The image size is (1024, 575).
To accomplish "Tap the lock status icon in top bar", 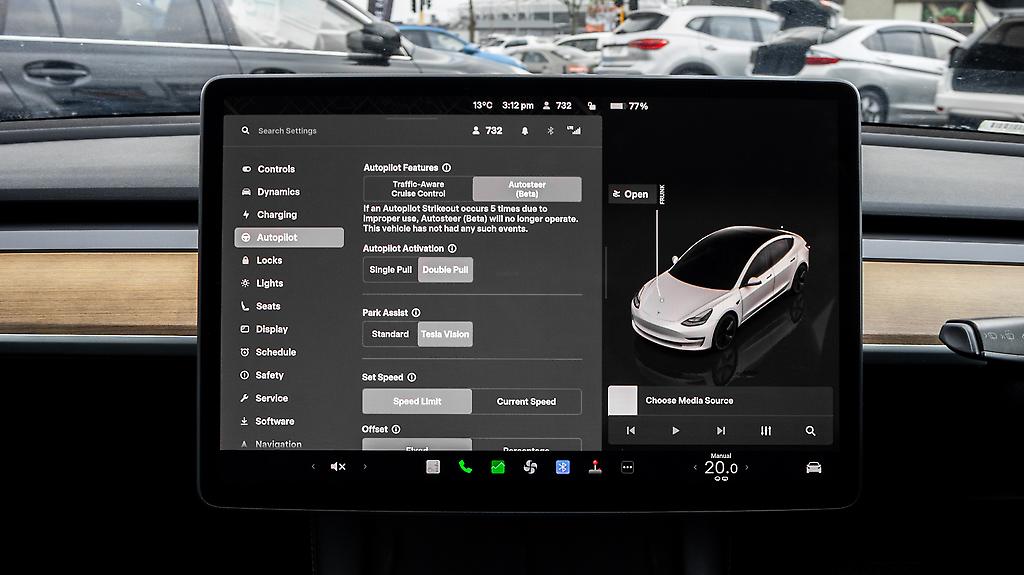I will pos(592,106).
